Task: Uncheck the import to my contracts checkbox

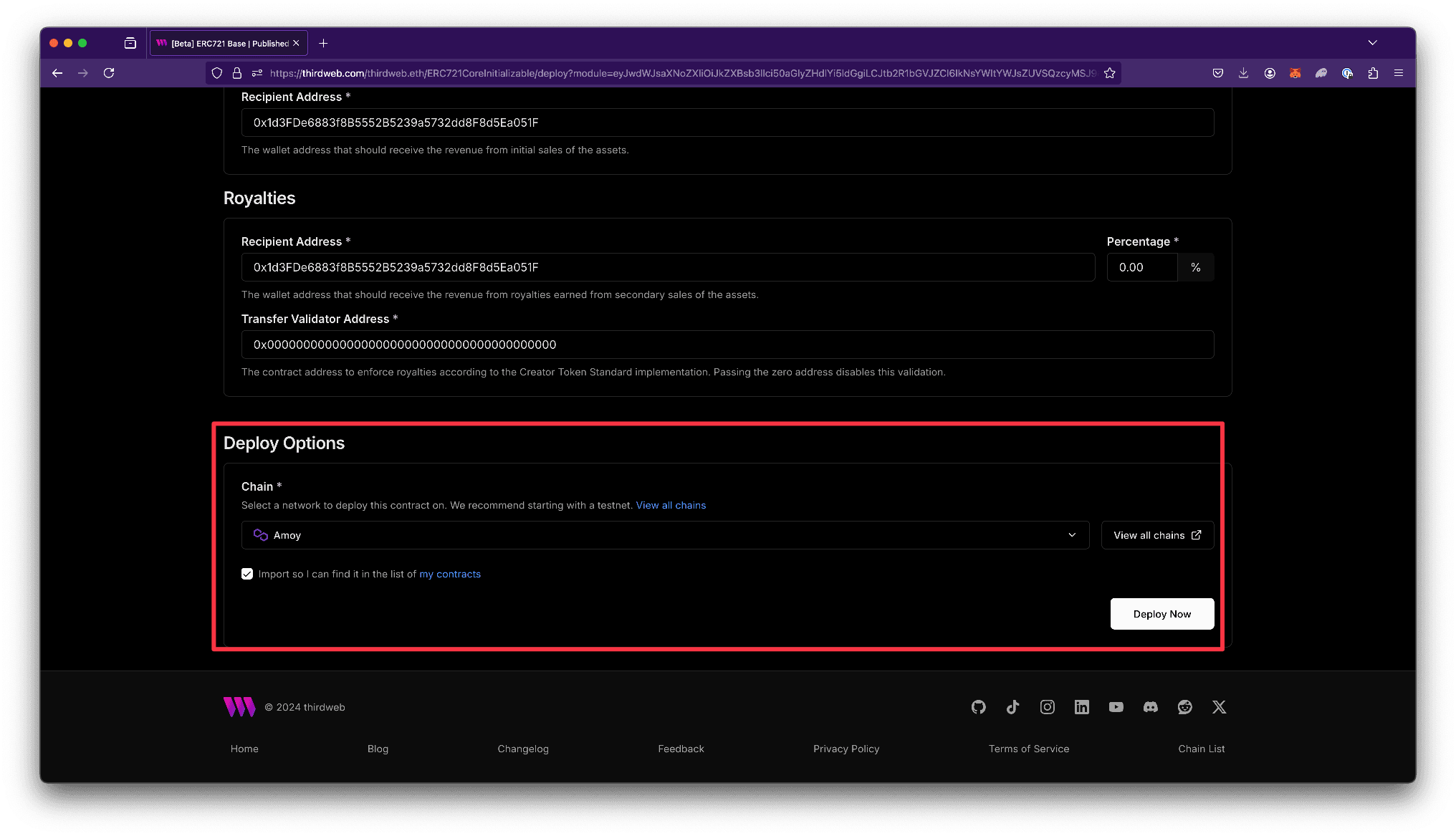Action: pyautogui.click(x=246, y=574)
